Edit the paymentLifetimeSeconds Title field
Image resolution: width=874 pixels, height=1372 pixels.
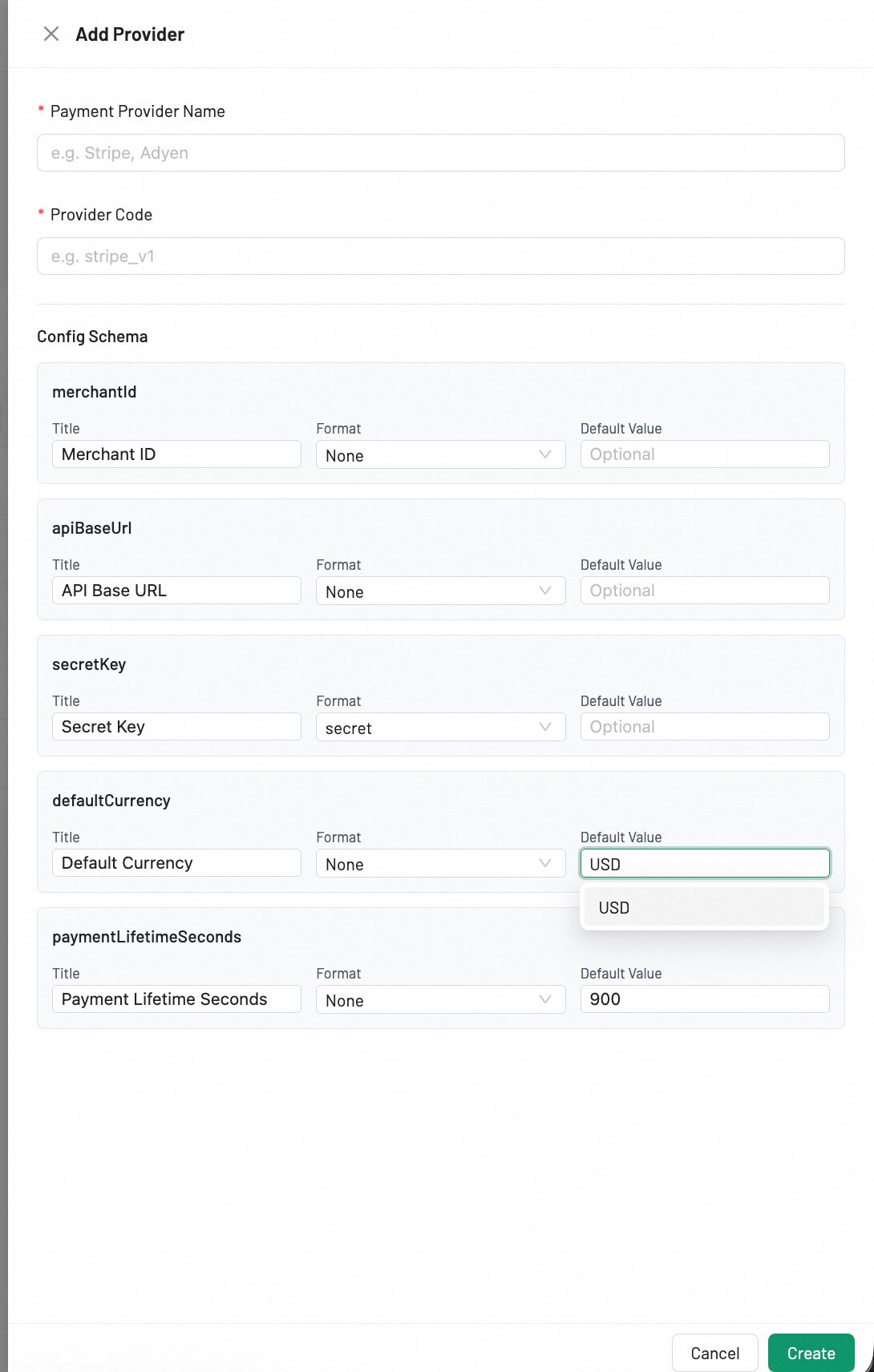pyautogui.click(x=176, y=999)
